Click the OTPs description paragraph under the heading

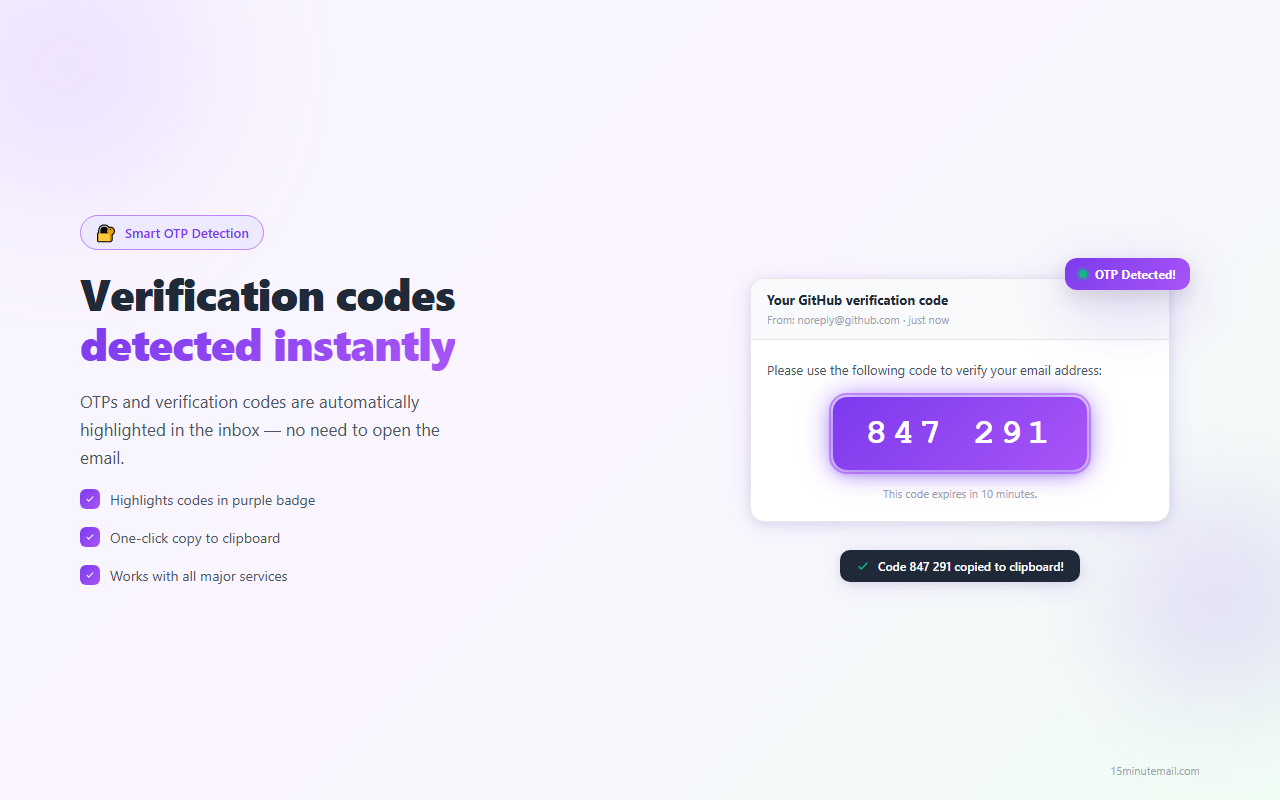(x=260, y=430)
